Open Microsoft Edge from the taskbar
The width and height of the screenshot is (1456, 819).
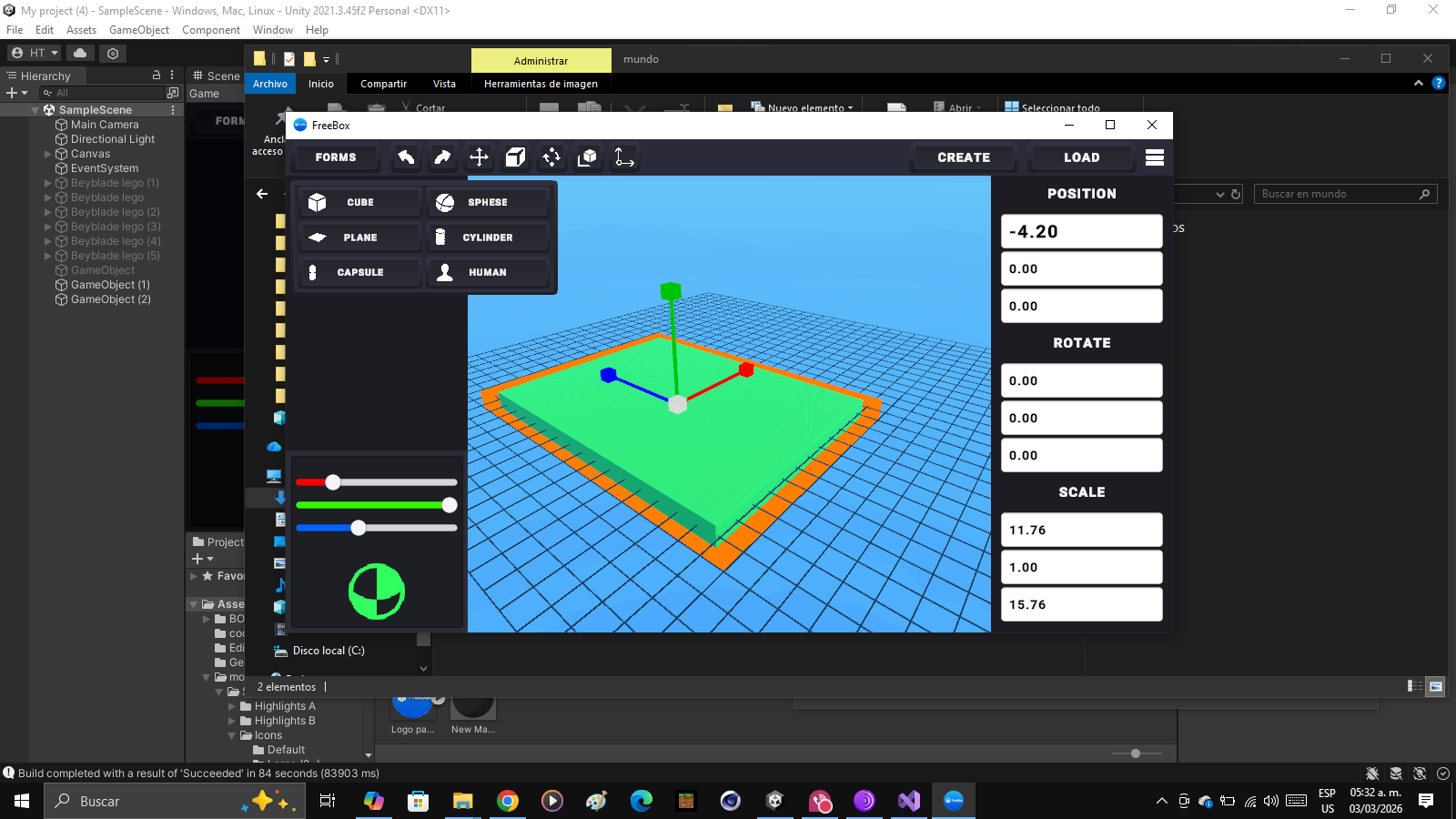(x=642, y=801)
